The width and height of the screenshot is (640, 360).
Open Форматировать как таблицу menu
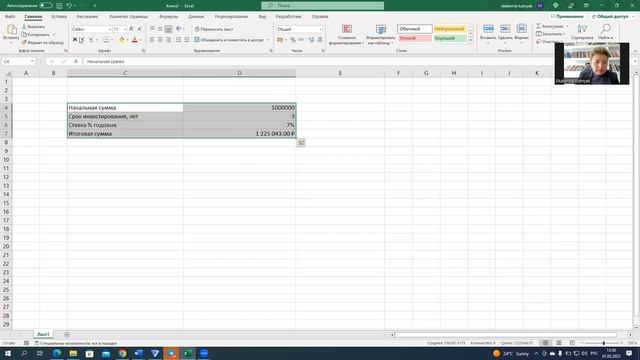(x=380, y=34)
